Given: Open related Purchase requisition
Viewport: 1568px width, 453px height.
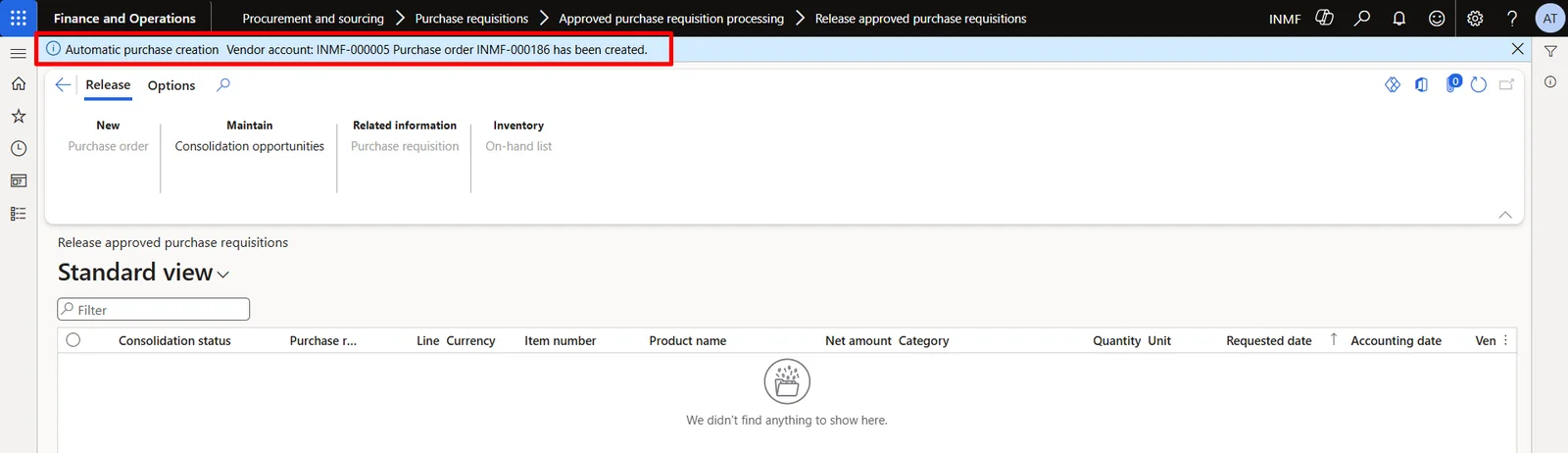Looking at the screenshot, I should tap(405, 146).
